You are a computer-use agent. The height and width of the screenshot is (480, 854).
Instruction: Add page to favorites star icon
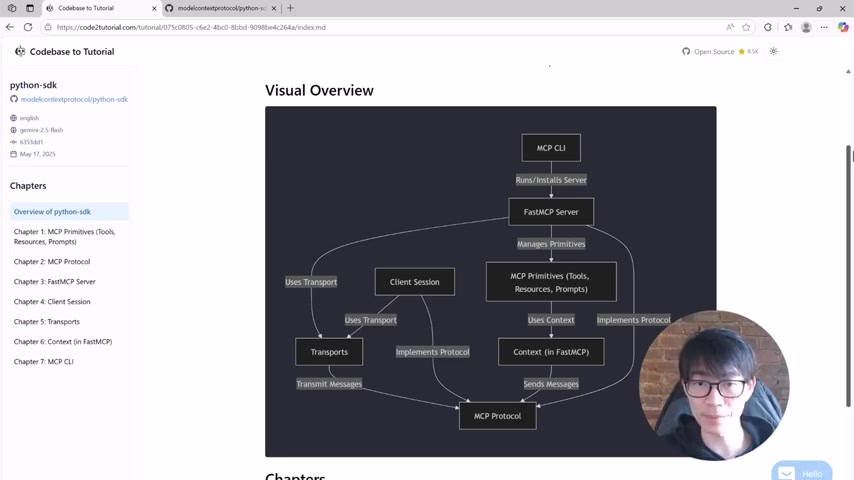coord(746,27)
